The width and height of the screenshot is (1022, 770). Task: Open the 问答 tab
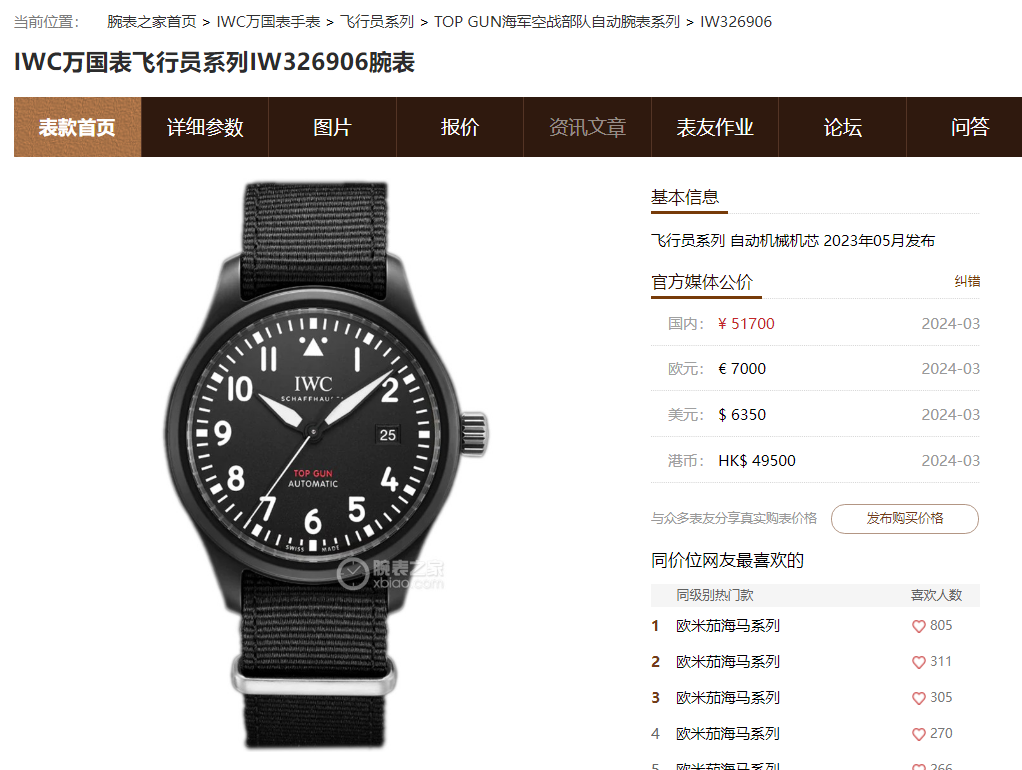tap(969, 127)
